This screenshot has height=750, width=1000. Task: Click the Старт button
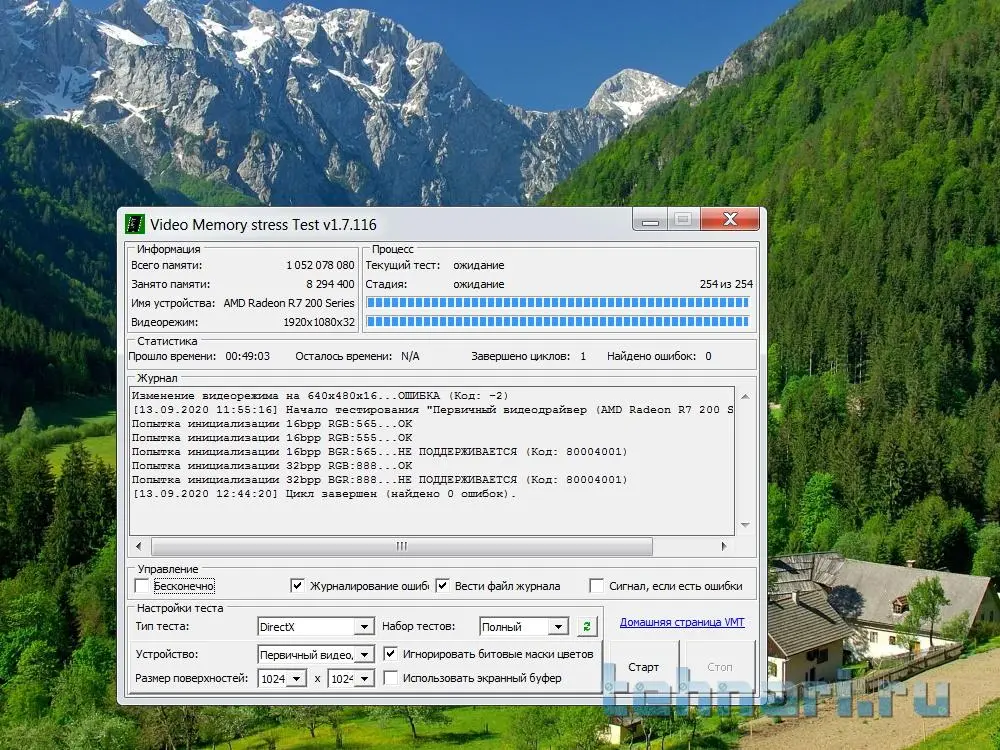643,667
